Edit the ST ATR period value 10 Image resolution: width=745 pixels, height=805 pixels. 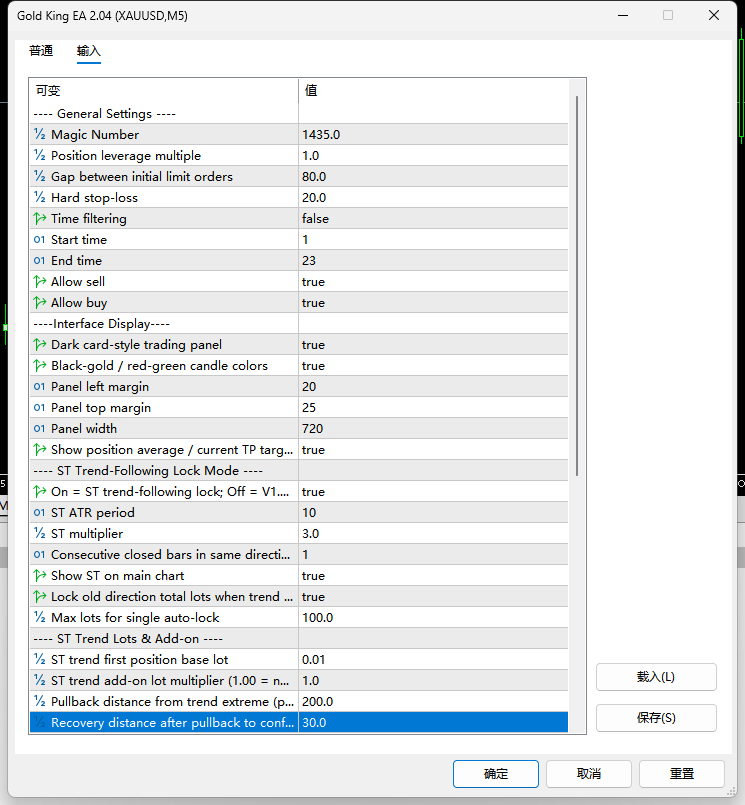click(433, 512)
